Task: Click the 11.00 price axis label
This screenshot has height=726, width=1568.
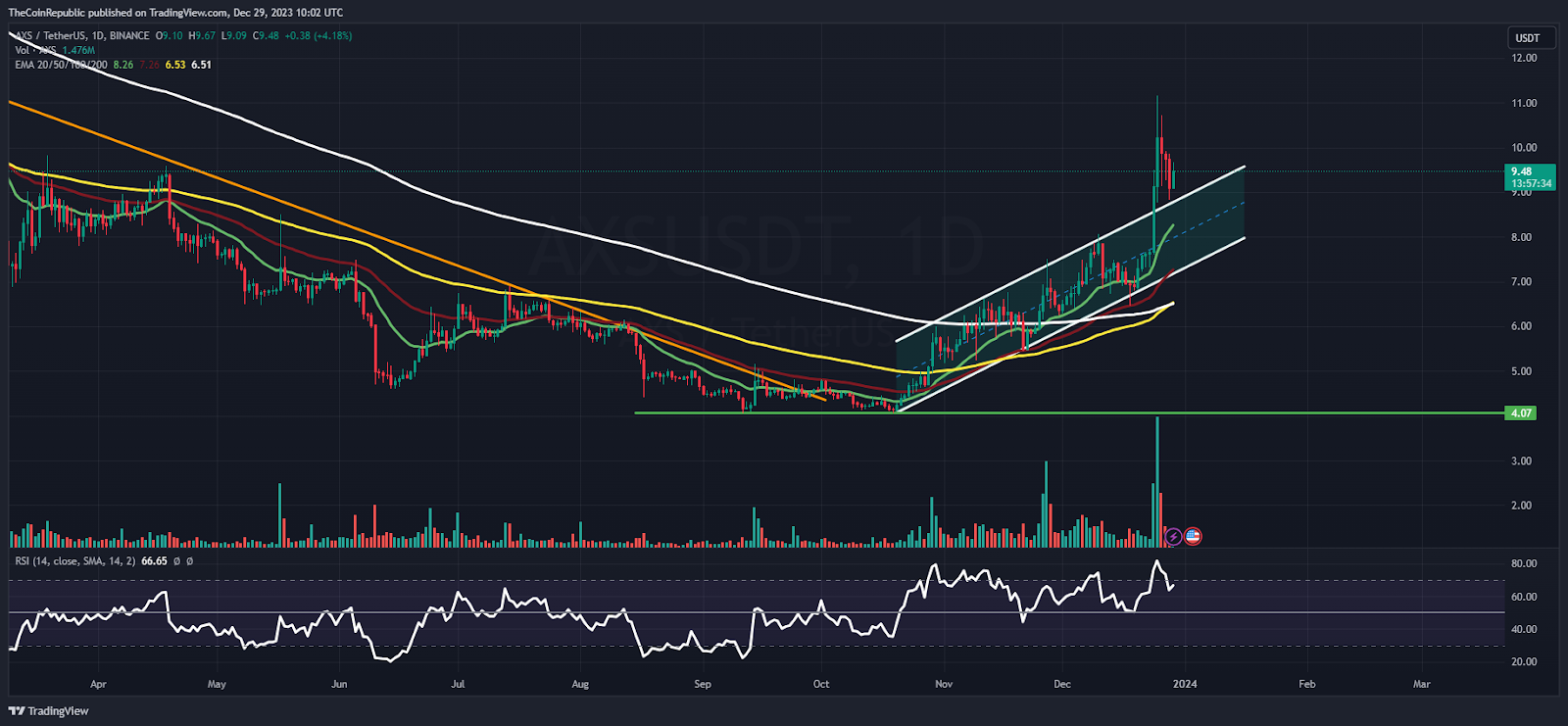Action: 1524,103
